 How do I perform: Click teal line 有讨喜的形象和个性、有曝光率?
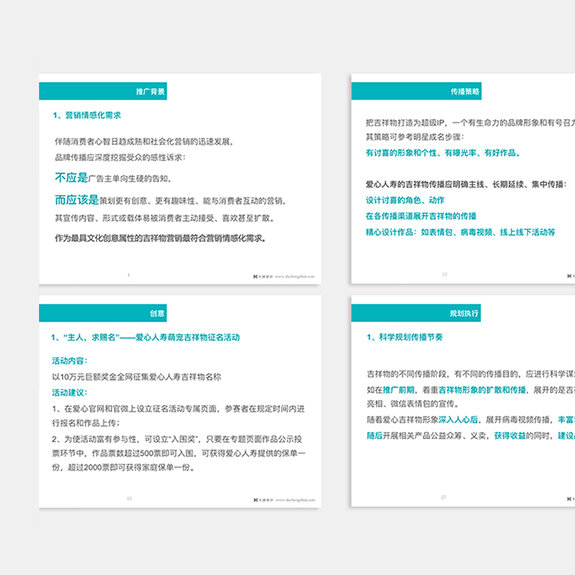pyautogui.click(x=443, y=153)
